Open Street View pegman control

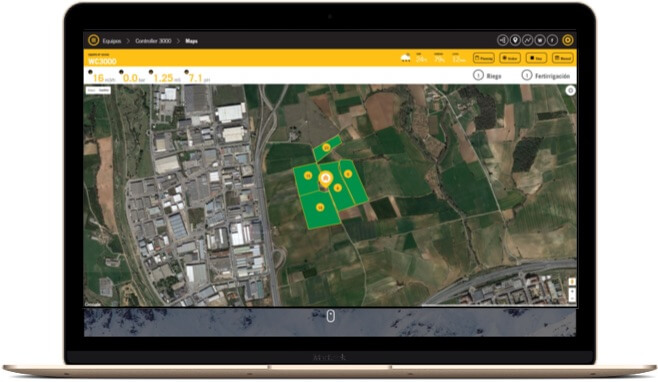572,281
